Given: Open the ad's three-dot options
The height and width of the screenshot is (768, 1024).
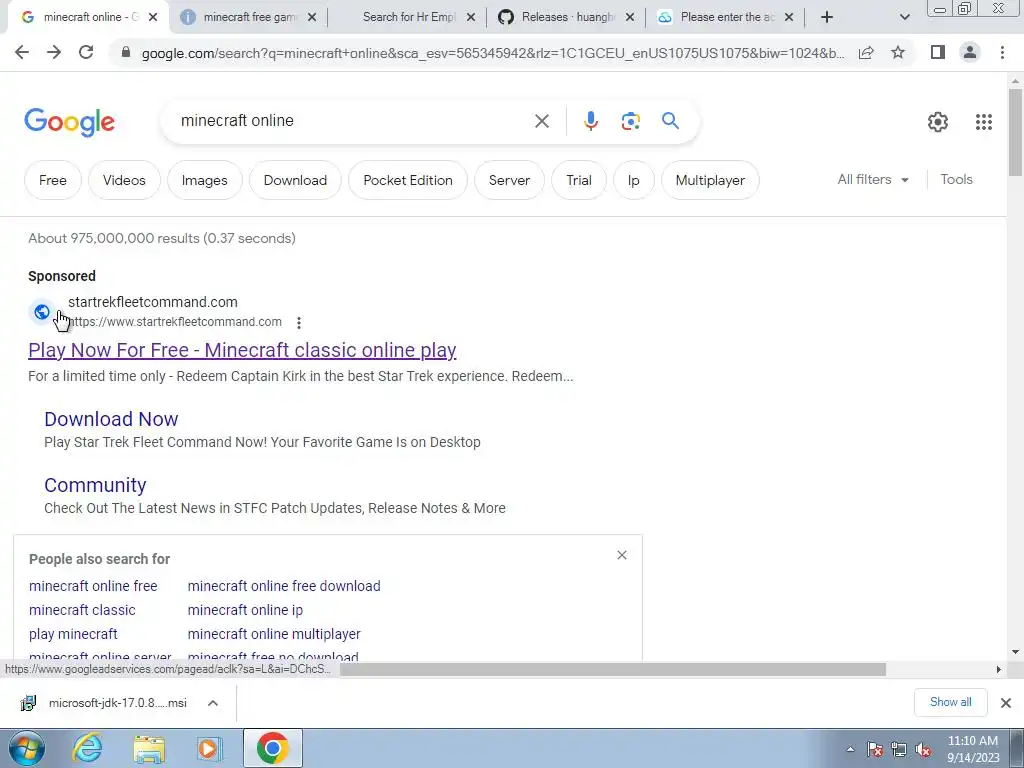Looking at the screenshot, I should point(298,323).
